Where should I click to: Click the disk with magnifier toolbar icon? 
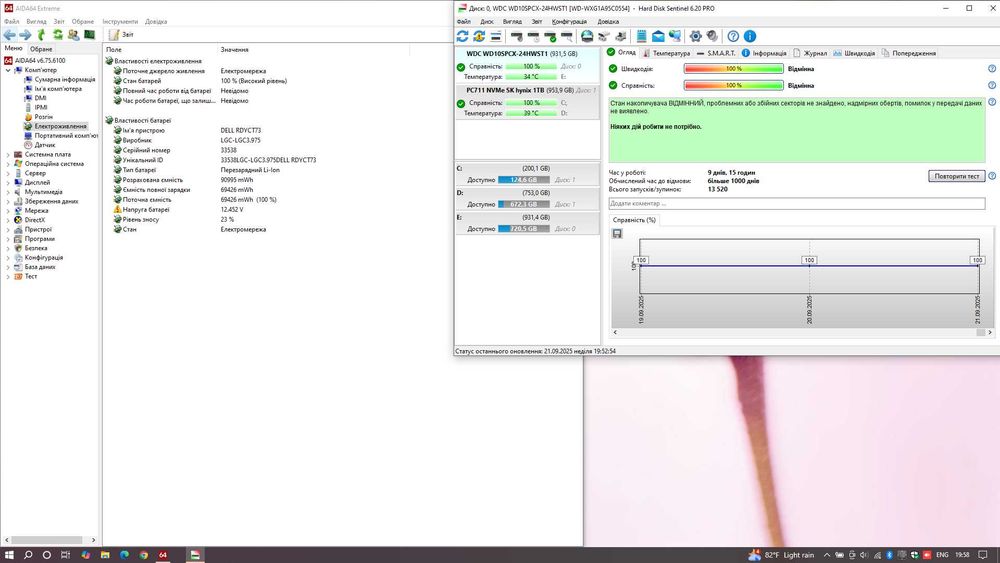(566, 36)
